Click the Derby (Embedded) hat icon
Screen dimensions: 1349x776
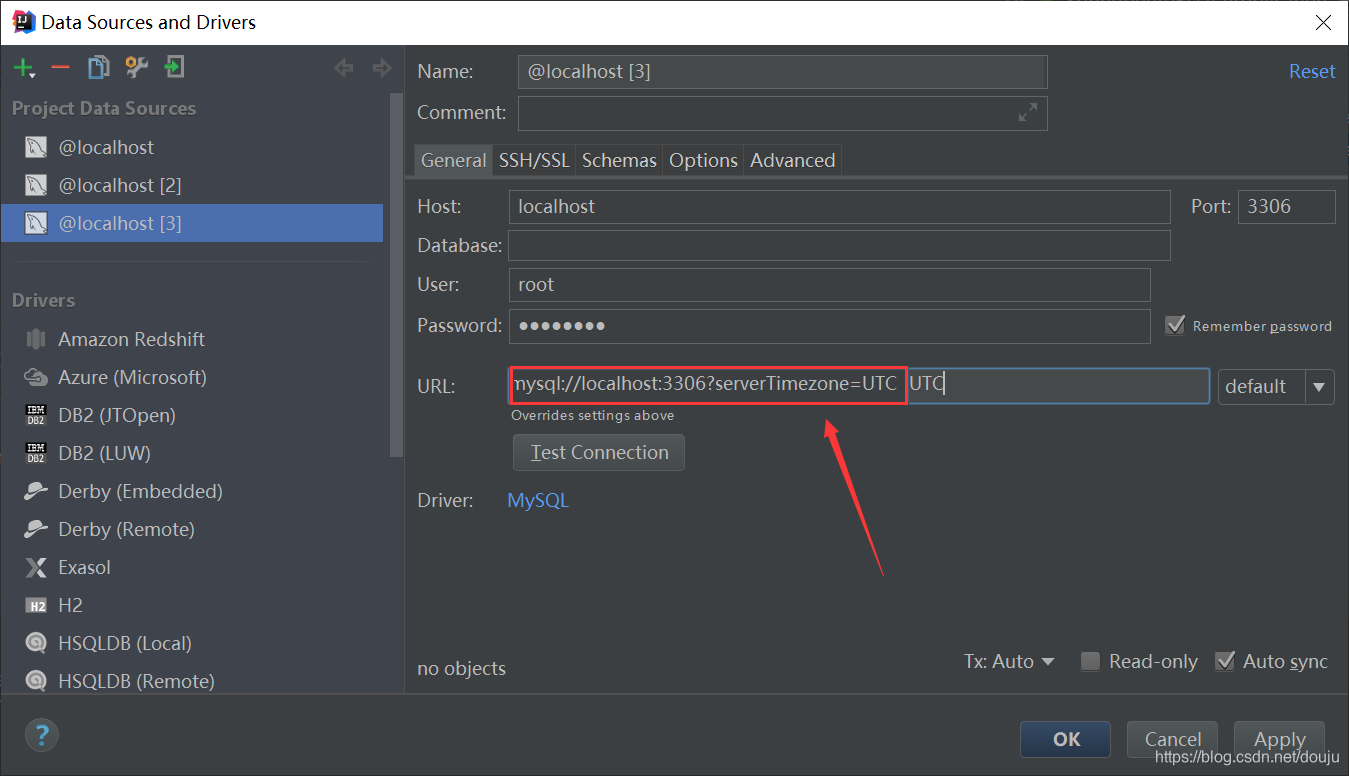pos(36,491)
